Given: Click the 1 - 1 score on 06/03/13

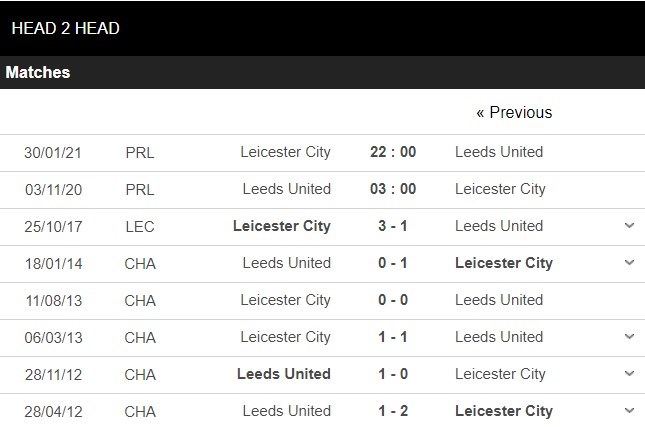Looking at the screenshot, I should (392, 337).
